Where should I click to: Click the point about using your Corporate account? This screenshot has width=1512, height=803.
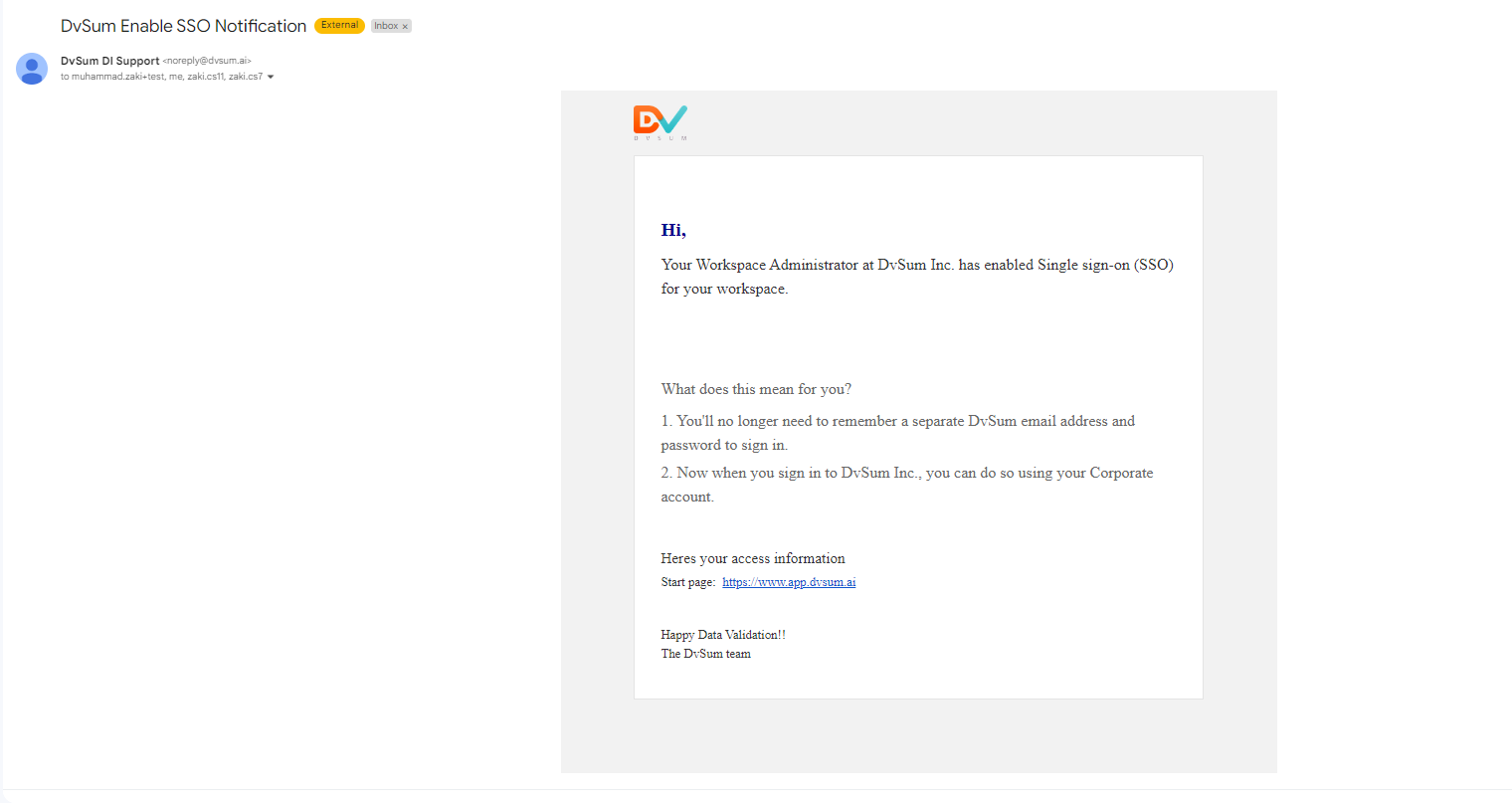906,485
